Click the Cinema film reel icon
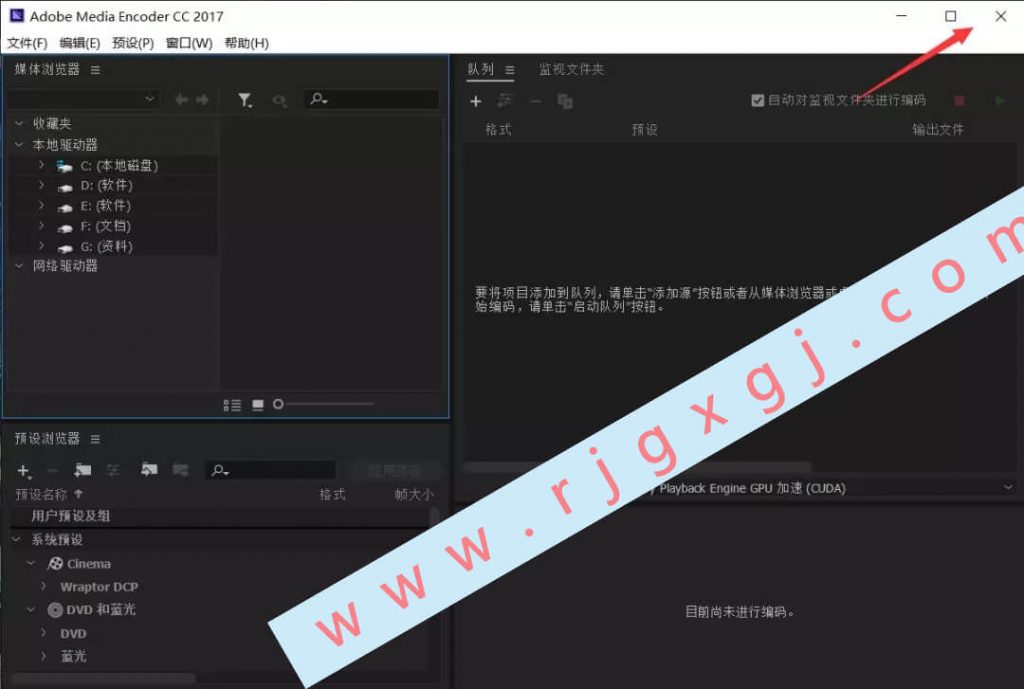 tap(56, 564)
